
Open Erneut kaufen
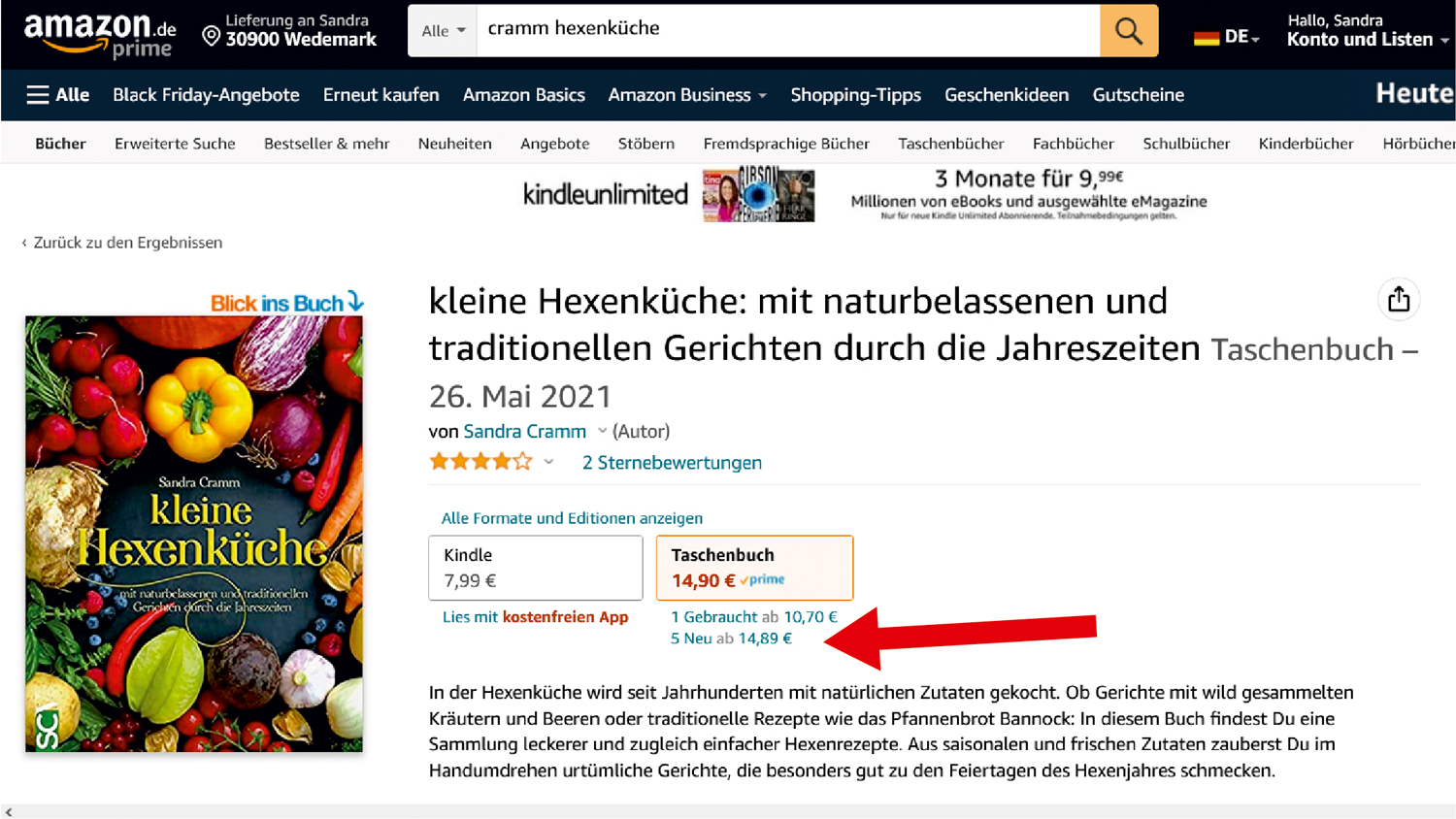point(381,95)
